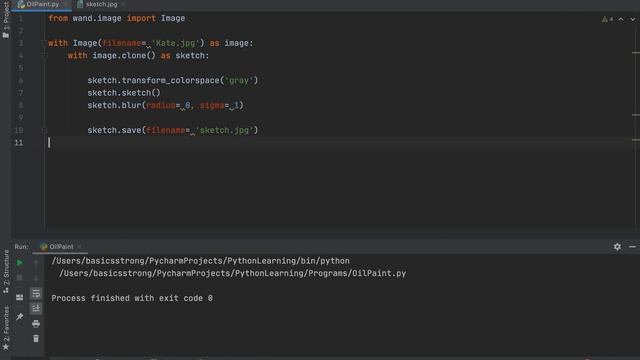The height and width of the screenshot is (360, 640).
Task: Go to the previous highlighted problem
Action: (x=621, y=19)
